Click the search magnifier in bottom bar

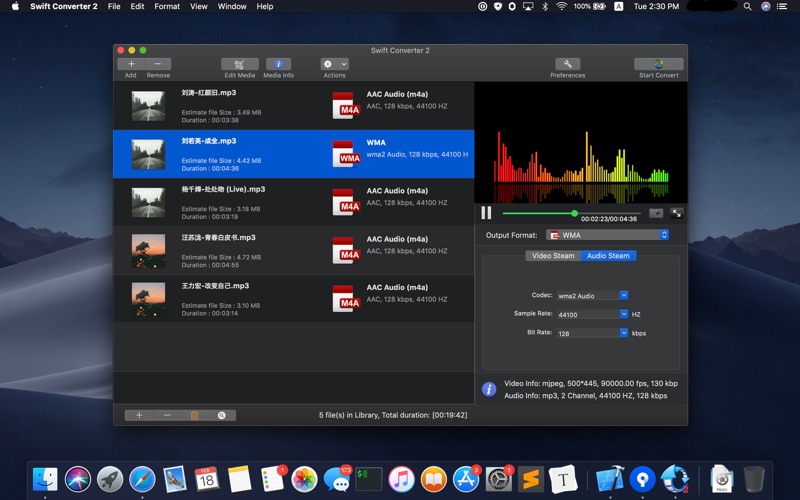click(x=221, y=415)
